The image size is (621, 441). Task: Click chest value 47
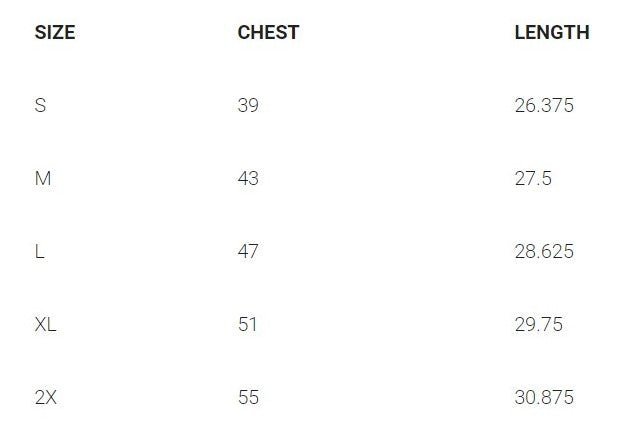248,251
